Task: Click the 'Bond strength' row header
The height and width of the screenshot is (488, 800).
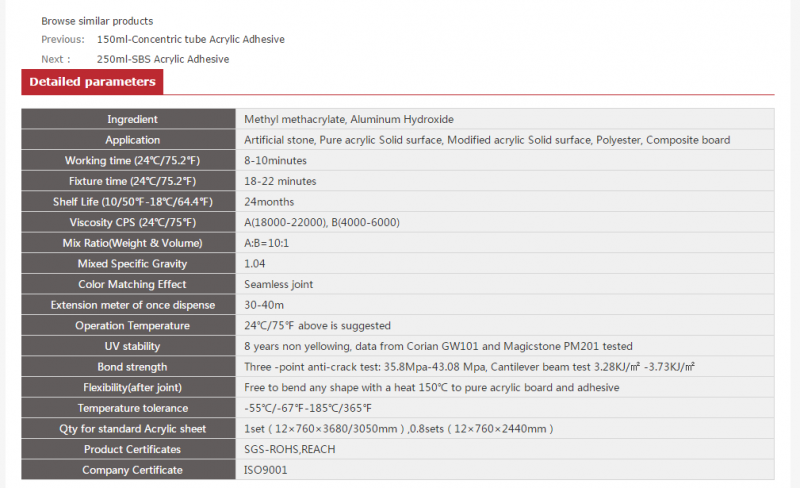Action: [128, 367]
